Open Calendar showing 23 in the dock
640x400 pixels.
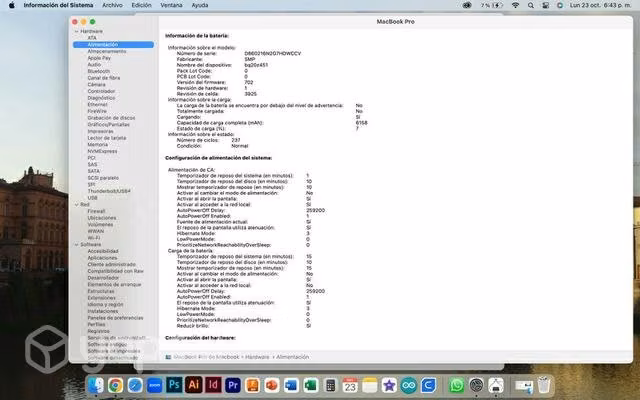[x=350, y=385]
